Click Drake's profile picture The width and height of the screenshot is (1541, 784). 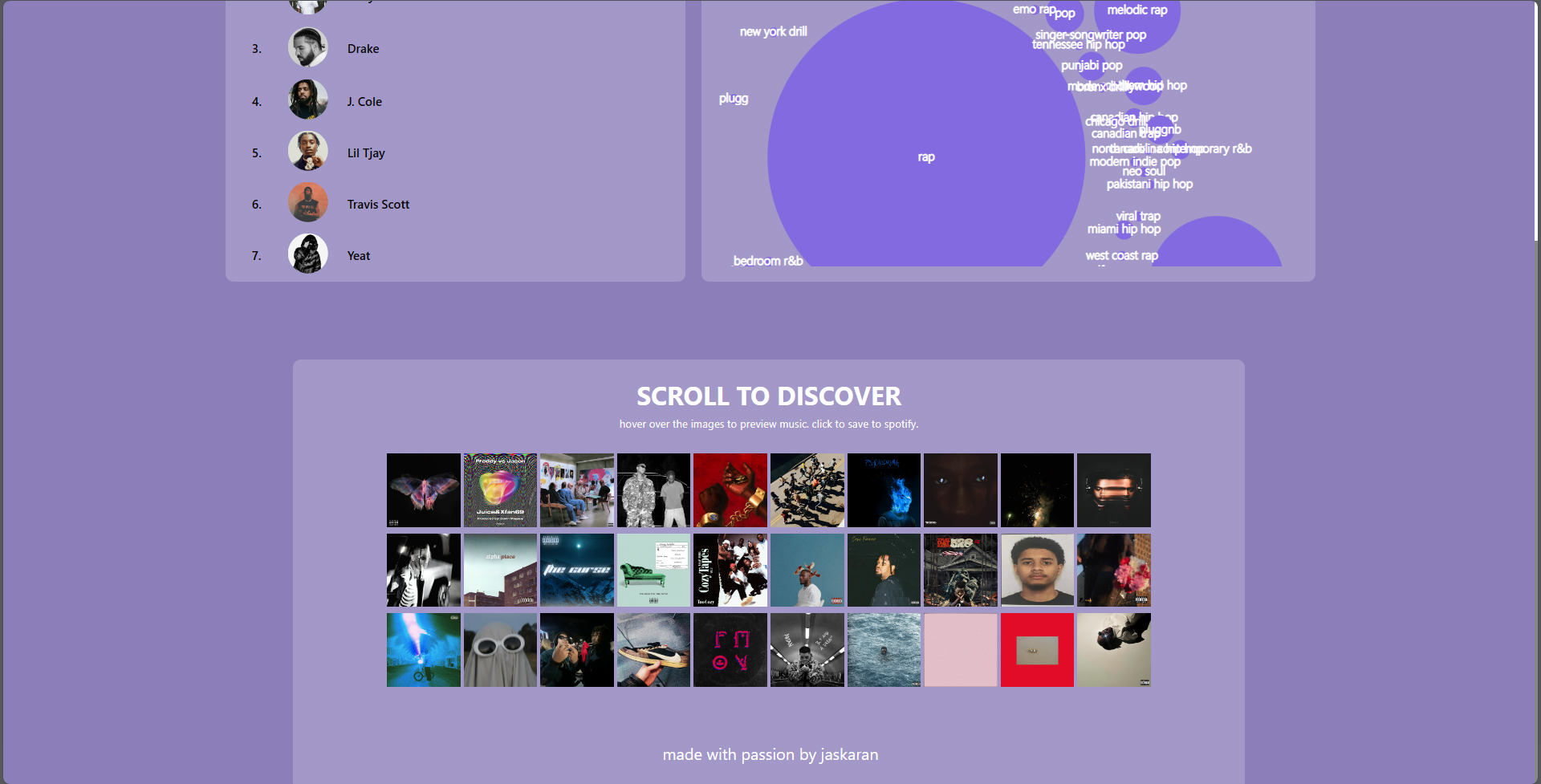pyautogui.click(x=308, y=47)
